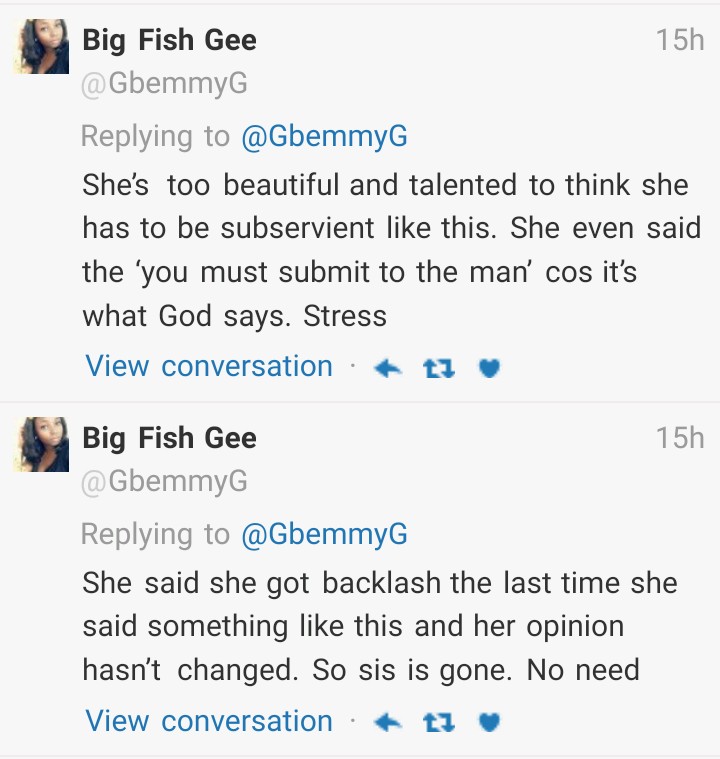Retweet the tweet ending with 'Stress'
Viewport: 720px width, 759px height.
coord(439,368)
